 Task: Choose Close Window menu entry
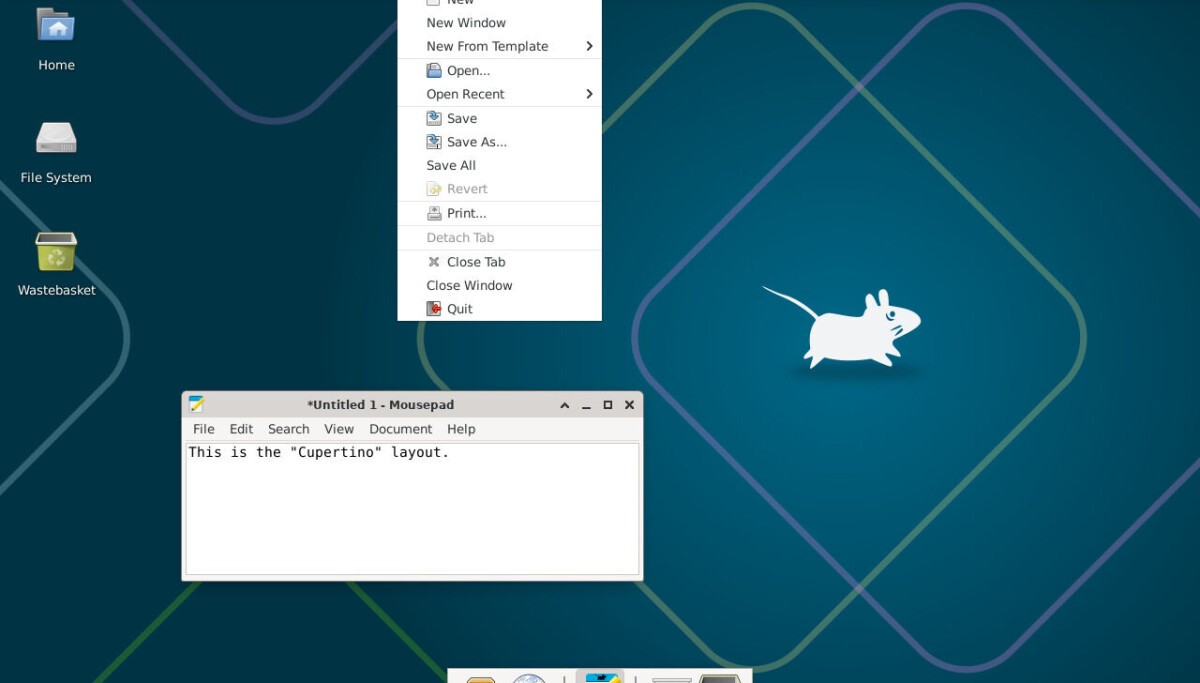point(500,285)
